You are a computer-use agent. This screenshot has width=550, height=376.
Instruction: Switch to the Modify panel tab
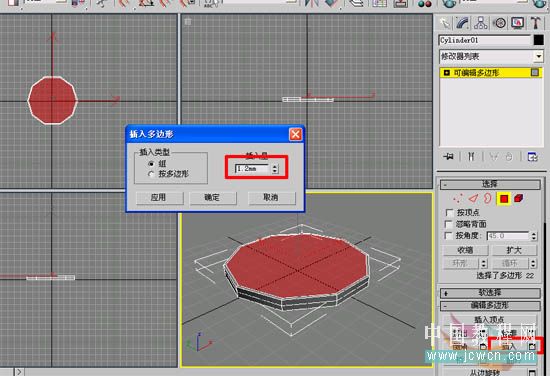point(463,23)
